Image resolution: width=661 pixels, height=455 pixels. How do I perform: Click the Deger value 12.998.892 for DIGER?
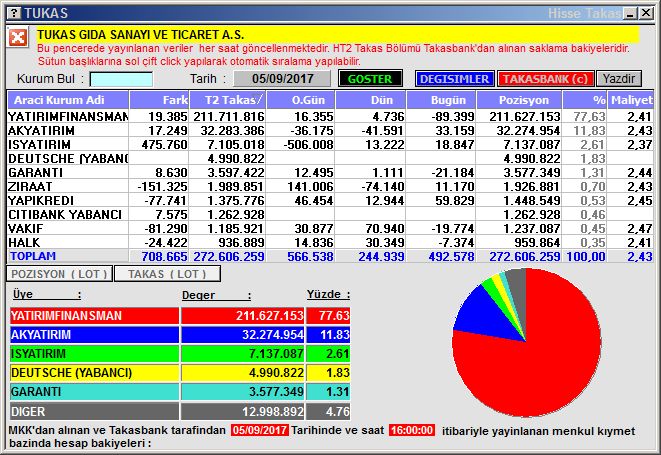pyautogui.click(x=273, y=411)
